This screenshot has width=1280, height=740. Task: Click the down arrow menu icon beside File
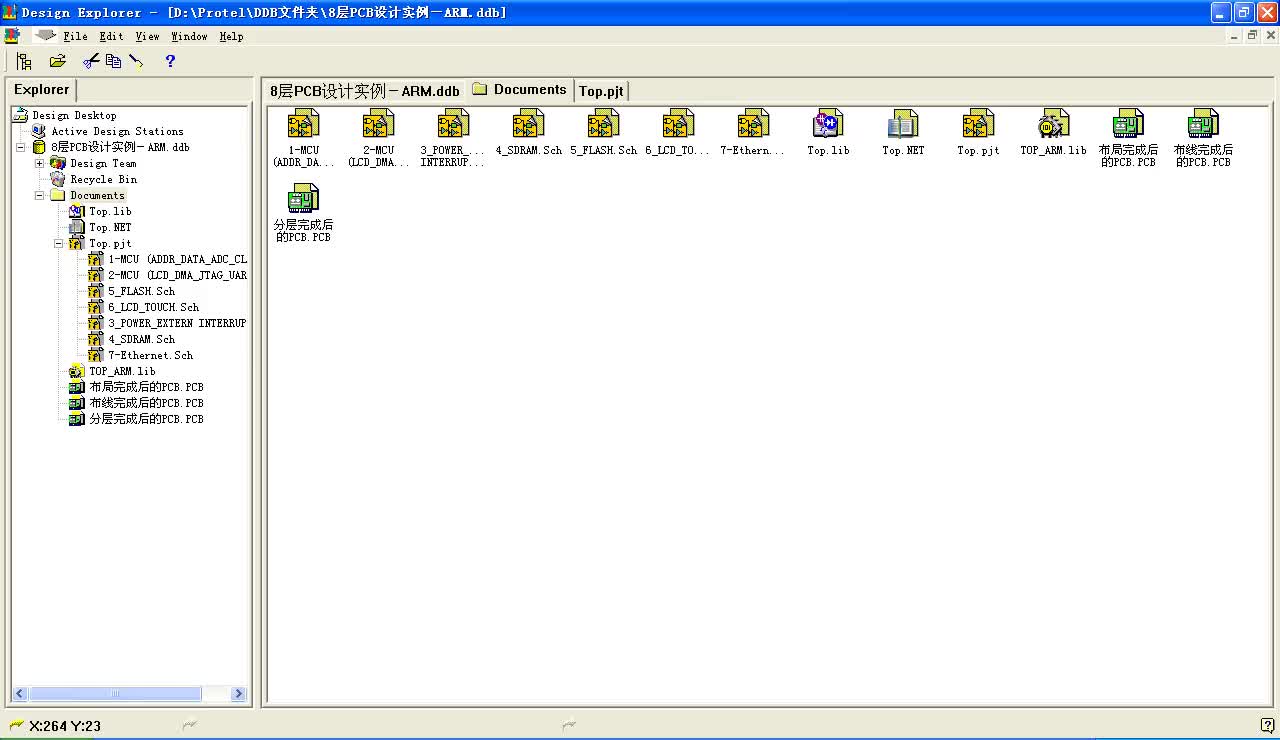click(x=45, y=35)
